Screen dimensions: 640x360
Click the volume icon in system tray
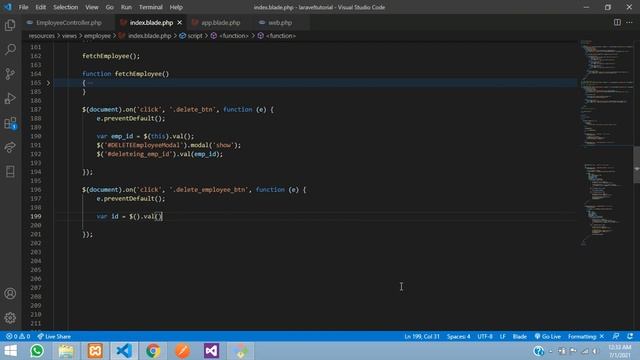coord(595,351)
